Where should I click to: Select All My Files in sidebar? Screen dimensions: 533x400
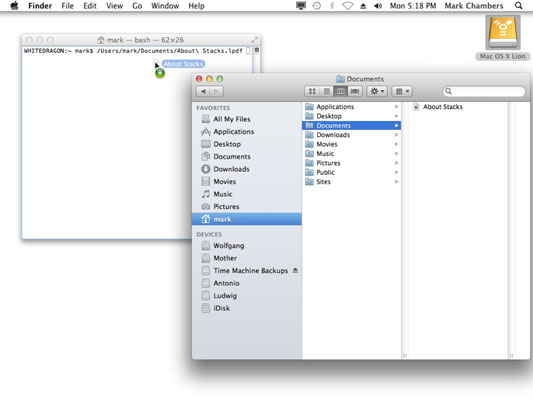pyautogui.click(x=246, y=119)
